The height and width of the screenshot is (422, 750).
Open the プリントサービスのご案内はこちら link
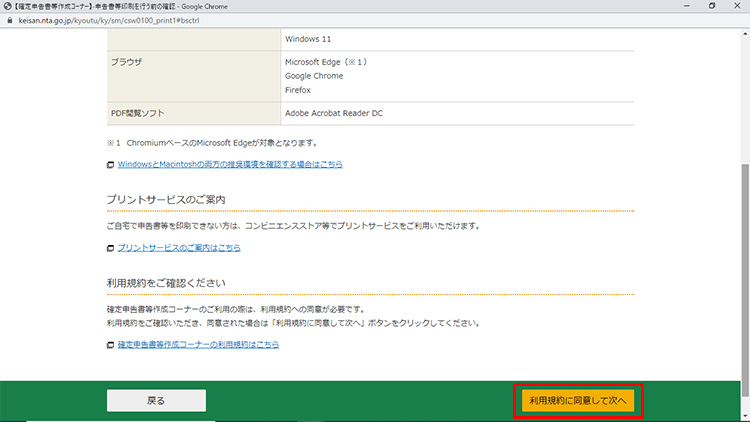point(178,247)
